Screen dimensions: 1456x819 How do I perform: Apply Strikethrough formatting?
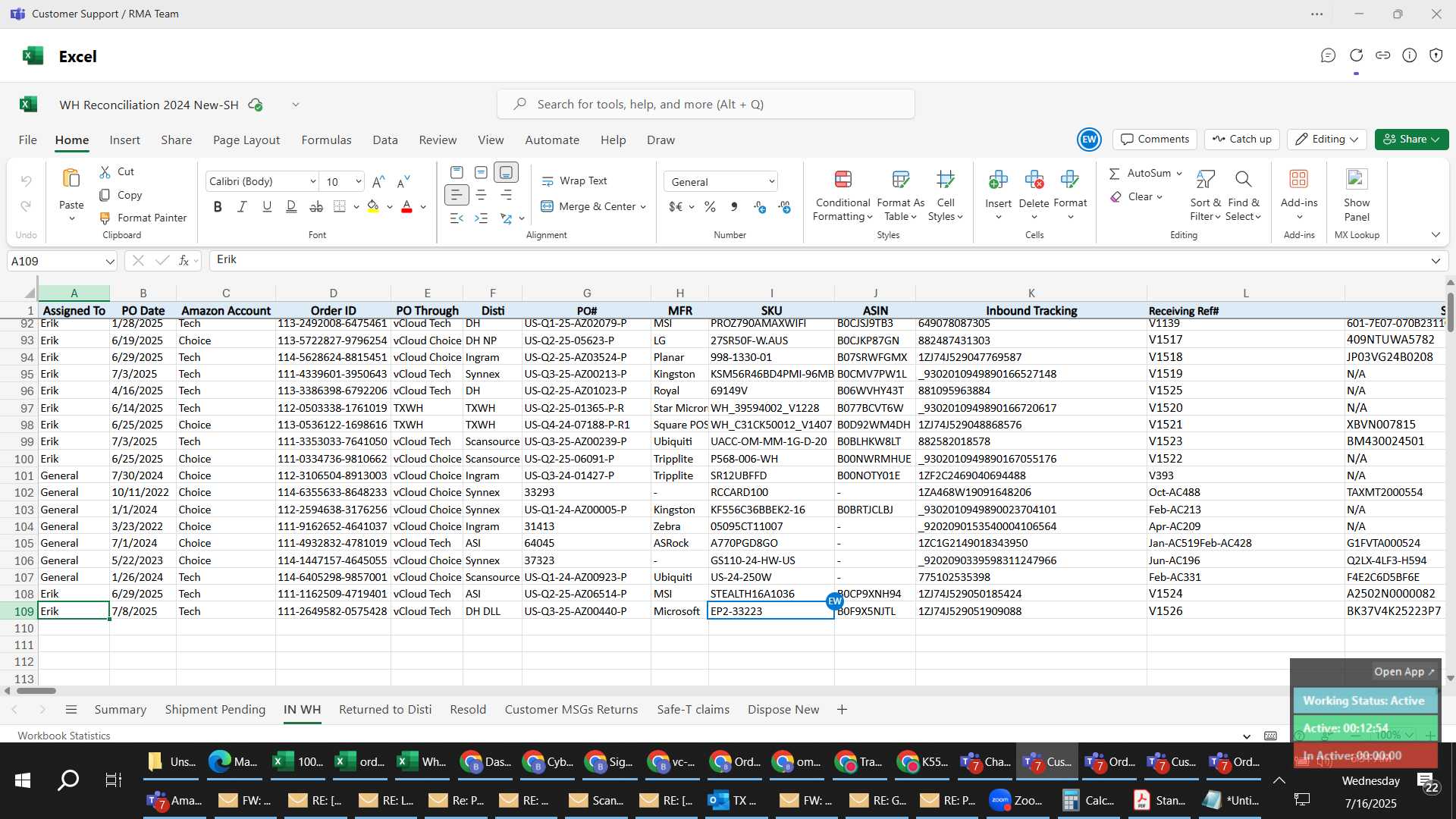tap(316, 206)
